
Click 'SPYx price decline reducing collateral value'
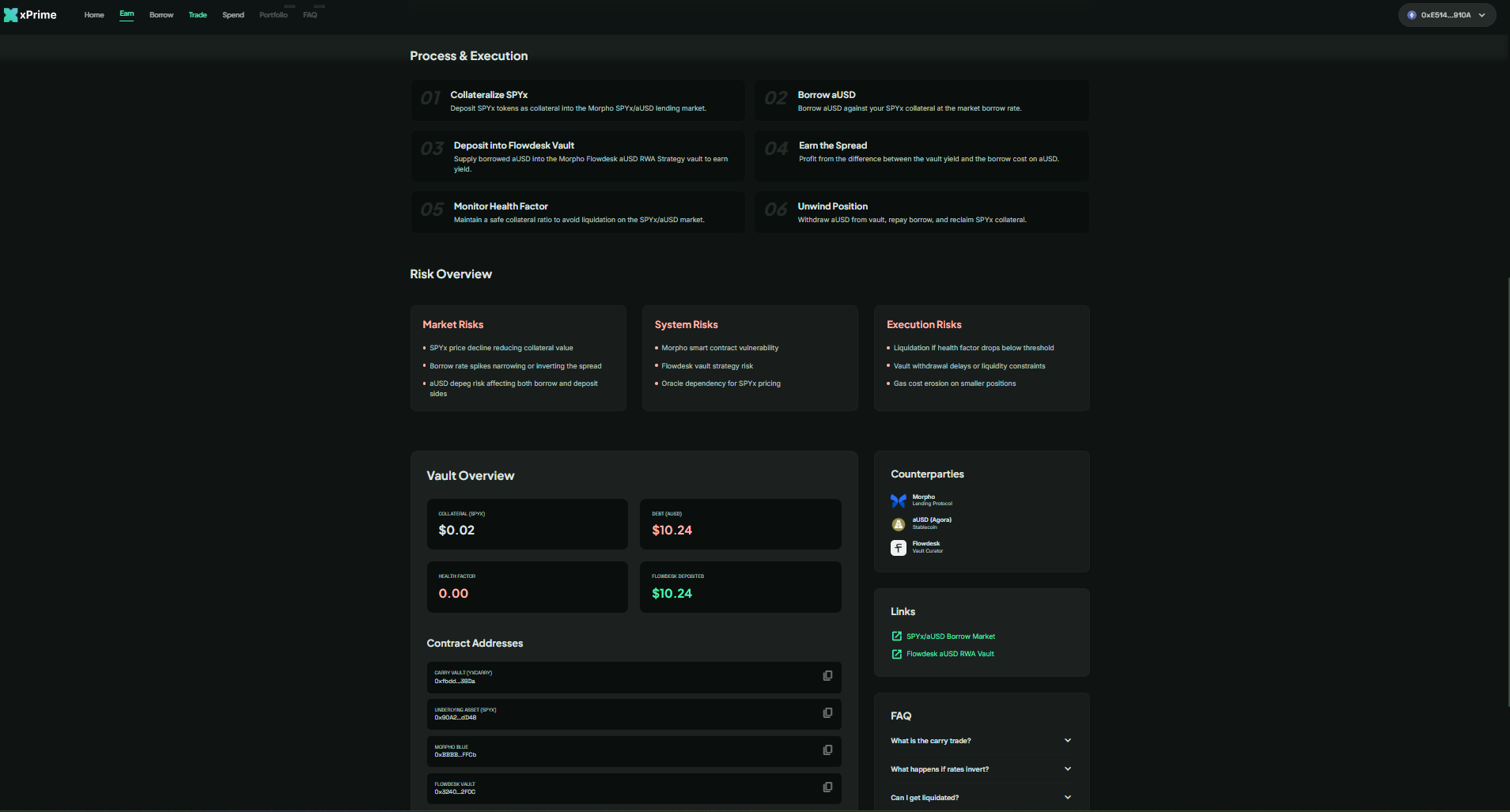(501, 348)
